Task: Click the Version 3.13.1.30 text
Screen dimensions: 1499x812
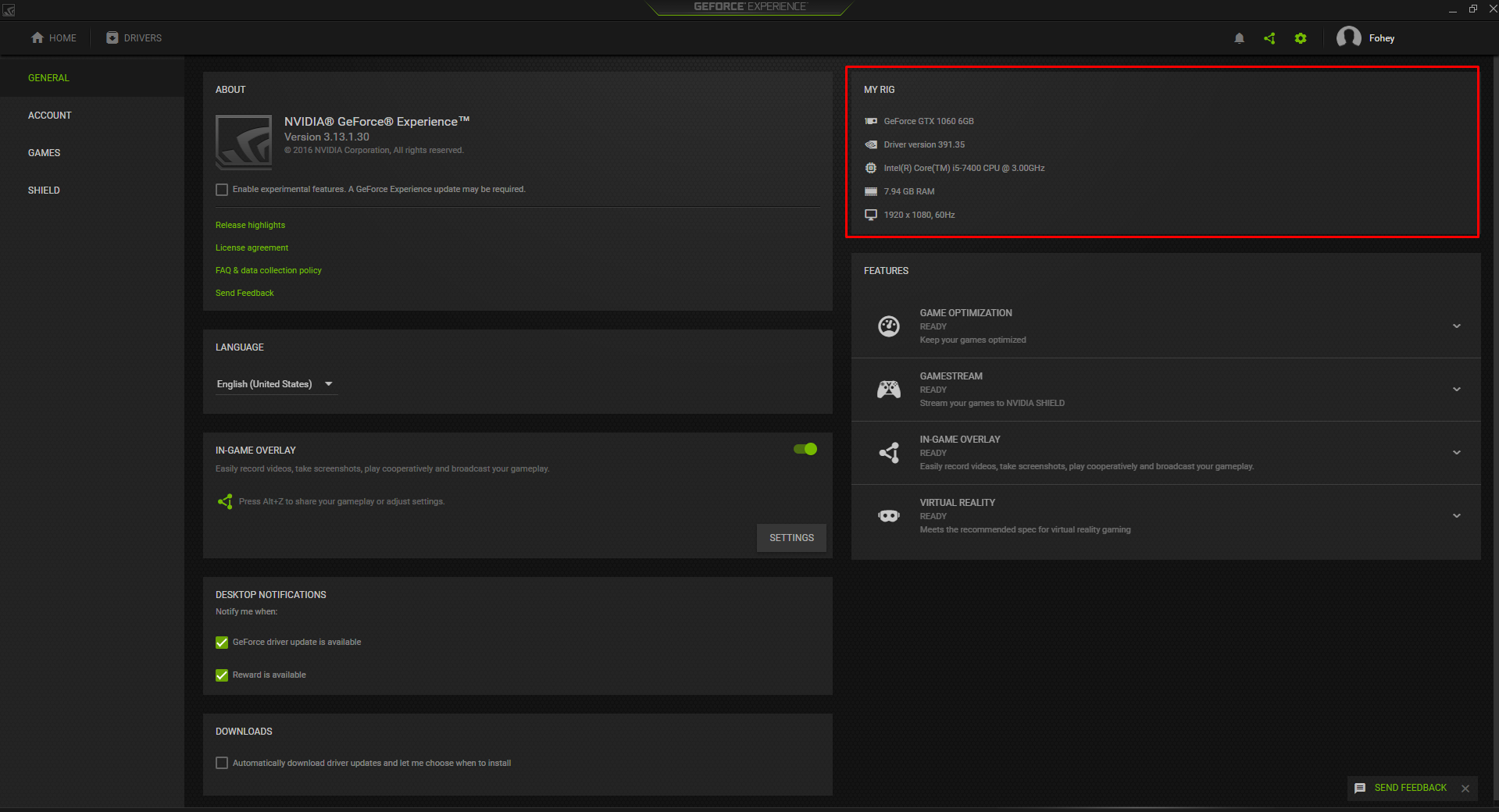Action: 327,137
